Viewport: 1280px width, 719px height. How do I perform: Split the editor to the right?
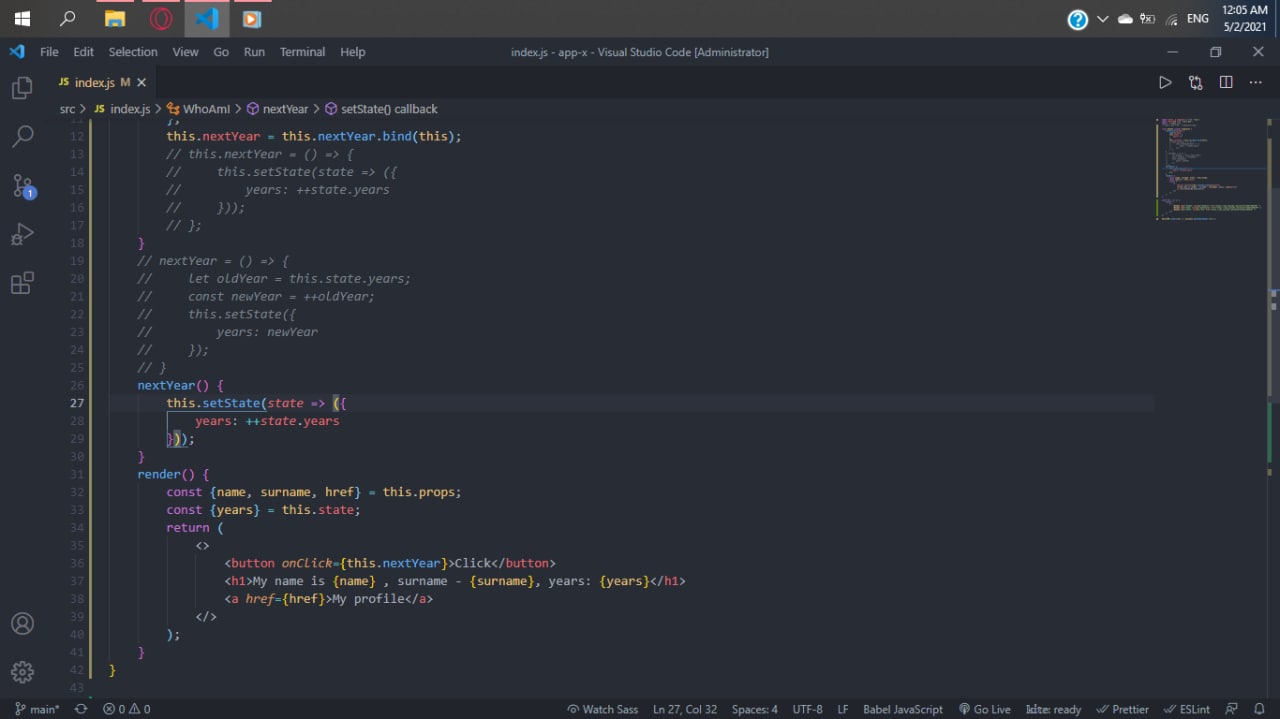pyautogui.click(x=1226, y=83)
